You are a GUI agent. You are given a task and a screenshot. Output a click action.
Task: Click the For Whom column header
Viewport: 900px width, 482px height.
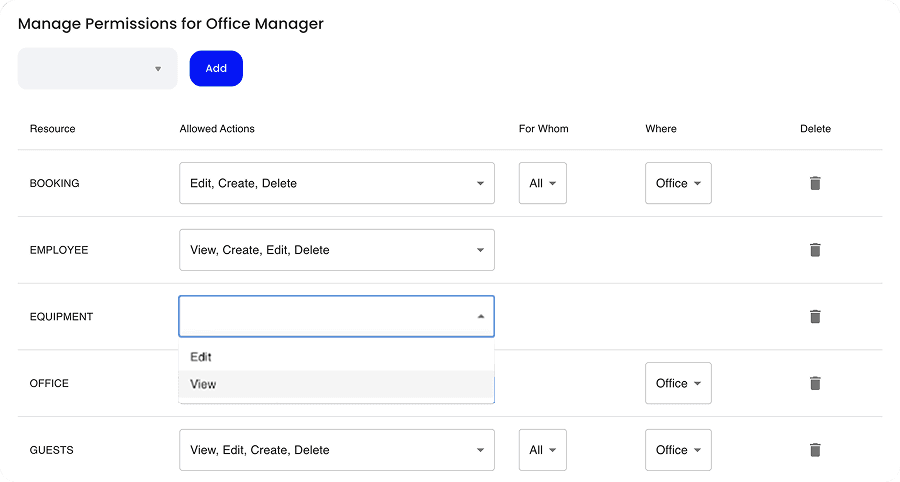pos(544,129)
